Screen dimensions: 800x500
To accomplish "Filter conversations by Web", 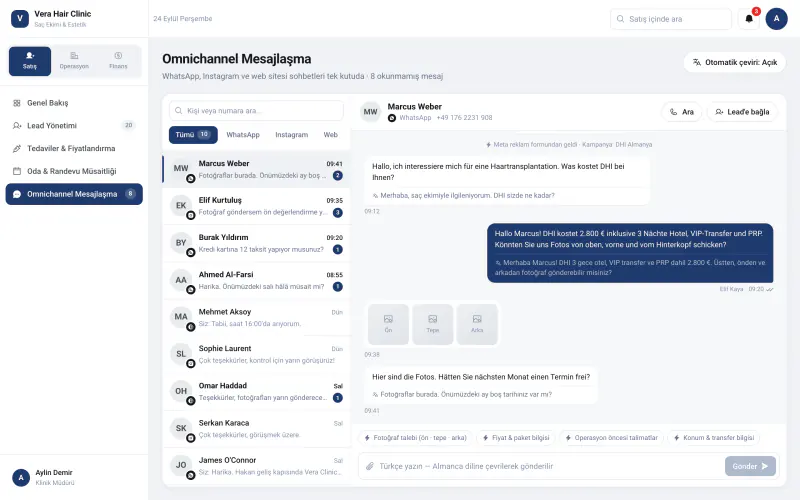I will pos(330,135).
